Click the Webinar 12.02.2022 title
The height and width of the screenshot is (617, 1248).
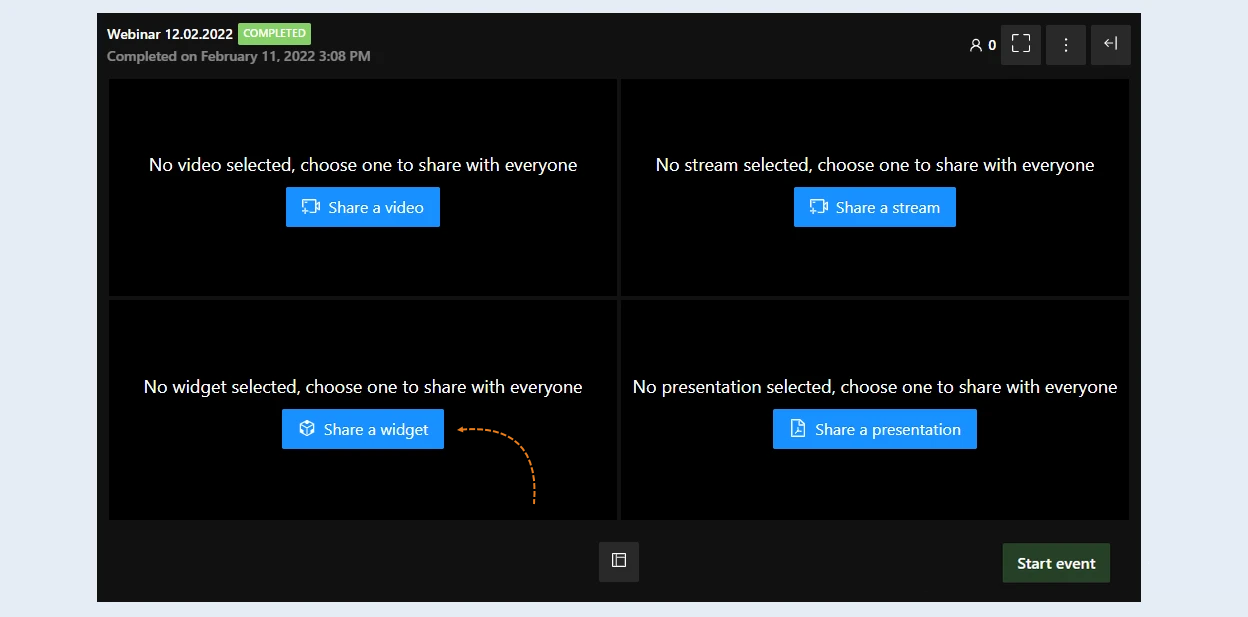pos(170,34)
